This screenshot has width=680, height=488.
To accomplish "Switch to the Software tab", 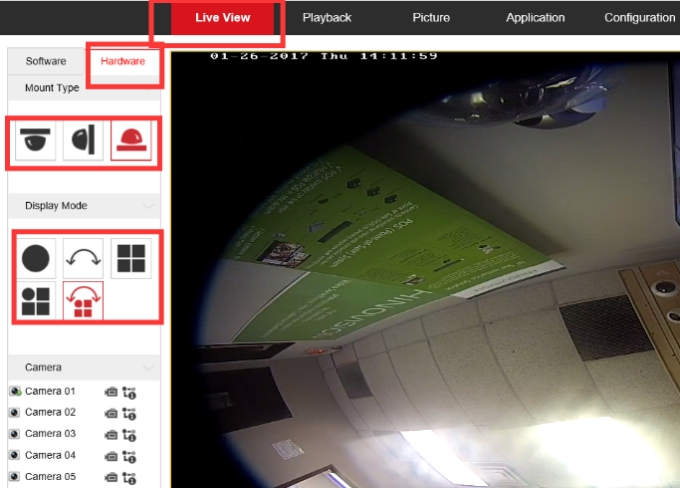I will [x=46, y=62].
